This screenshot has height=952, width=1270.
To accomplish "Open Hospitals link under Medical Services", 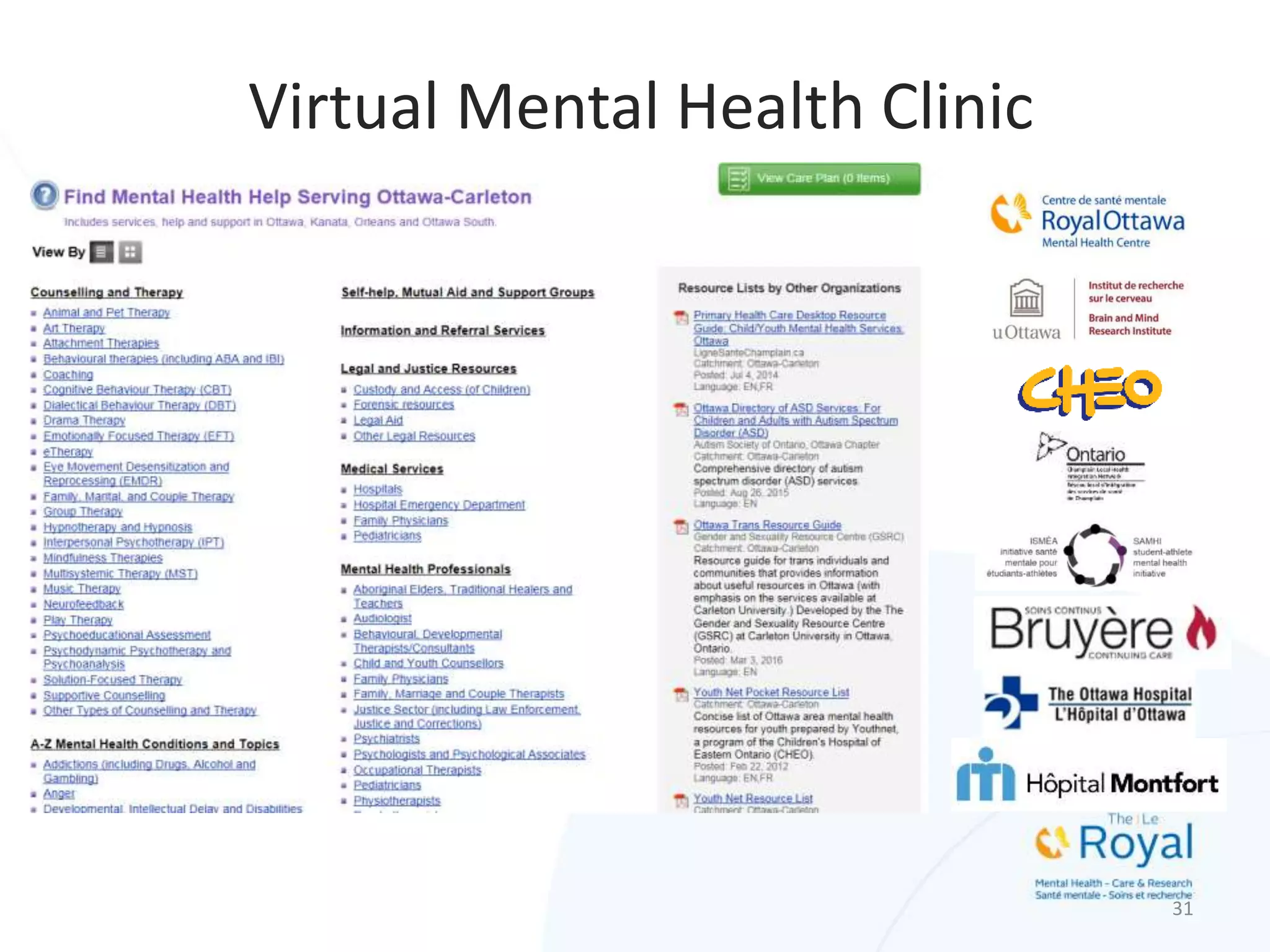I will [378, 489].
